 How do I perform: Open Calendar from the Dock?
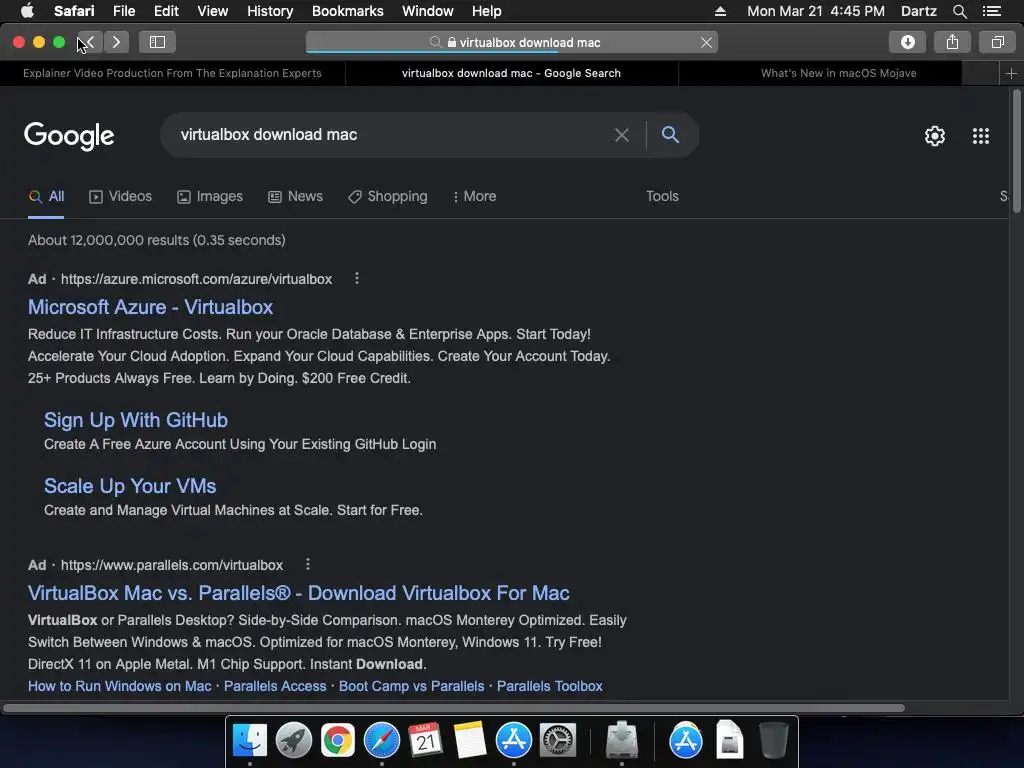pyautogui.click(x=426, y=741)
